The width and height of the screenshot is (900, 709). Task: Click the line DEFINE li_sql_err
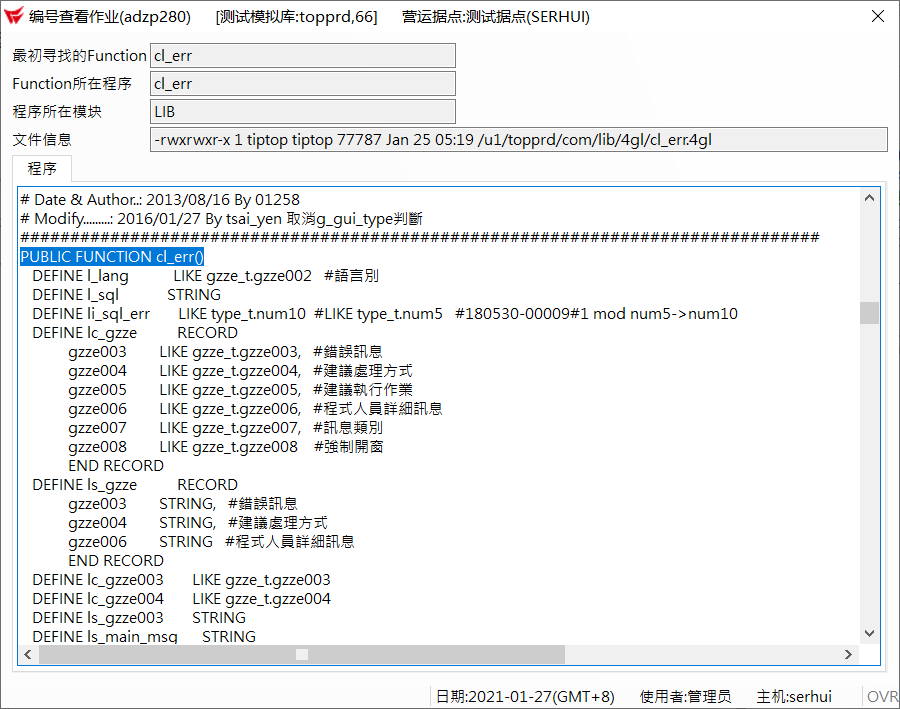(385, 313)
